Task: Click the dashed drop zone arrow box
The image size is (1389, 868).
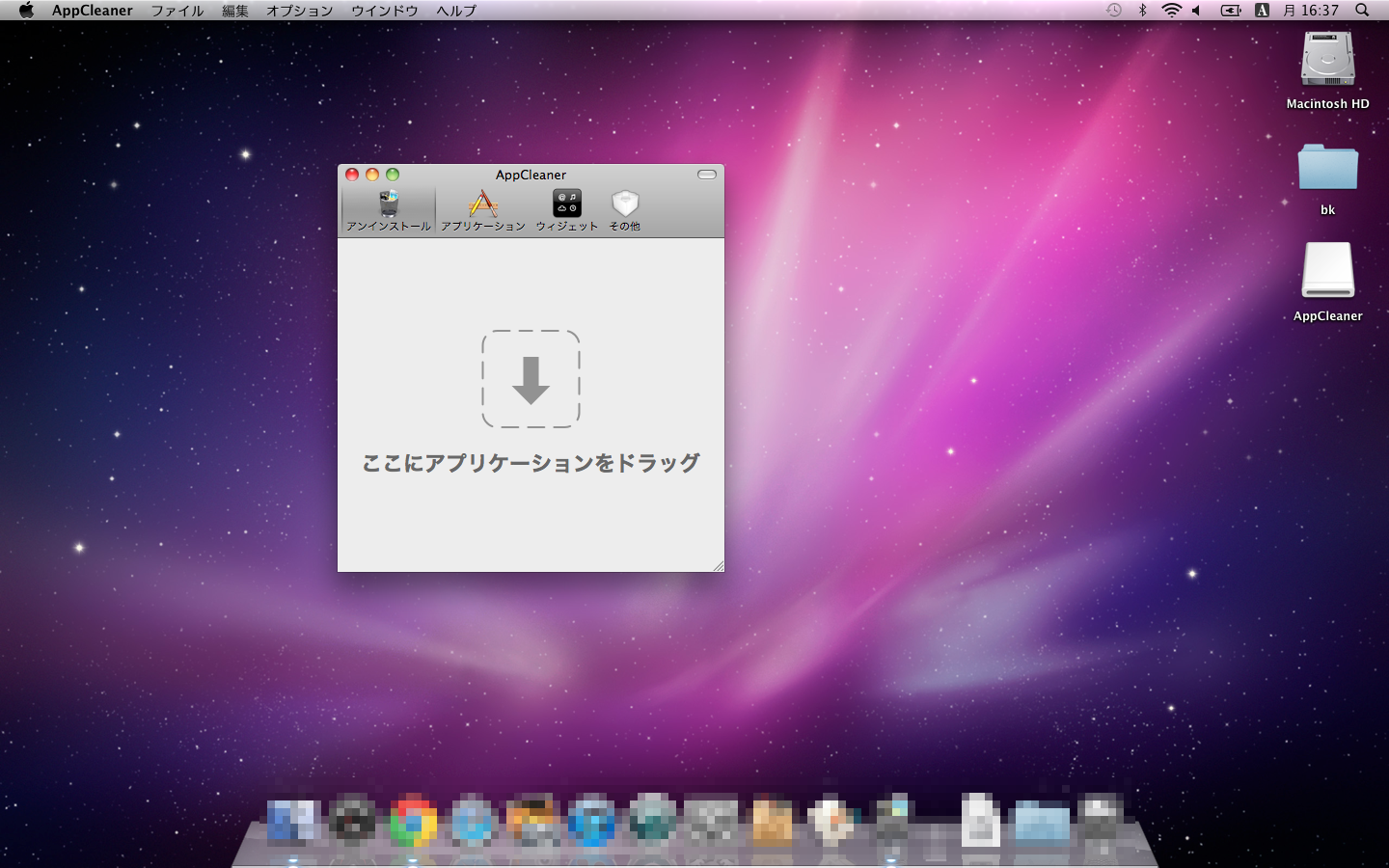Action: pos(531,379)
